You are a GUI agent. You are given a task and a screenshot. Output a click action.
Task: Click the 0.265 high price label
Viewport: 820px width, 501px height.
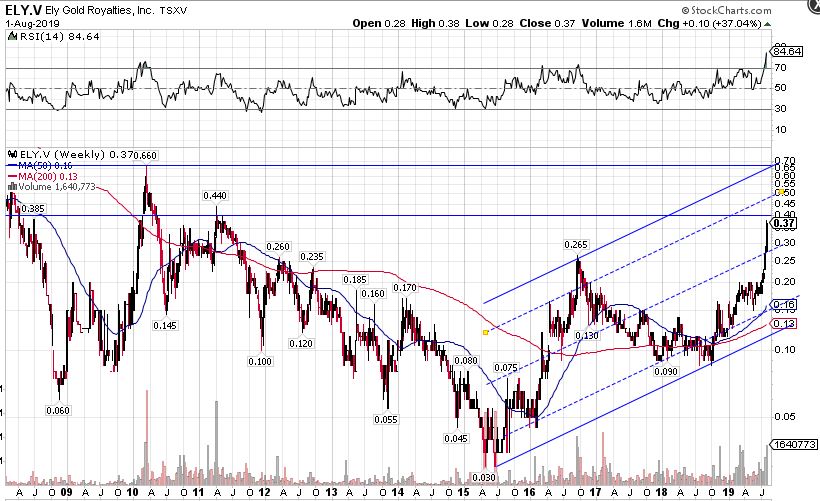pos(576,245)
